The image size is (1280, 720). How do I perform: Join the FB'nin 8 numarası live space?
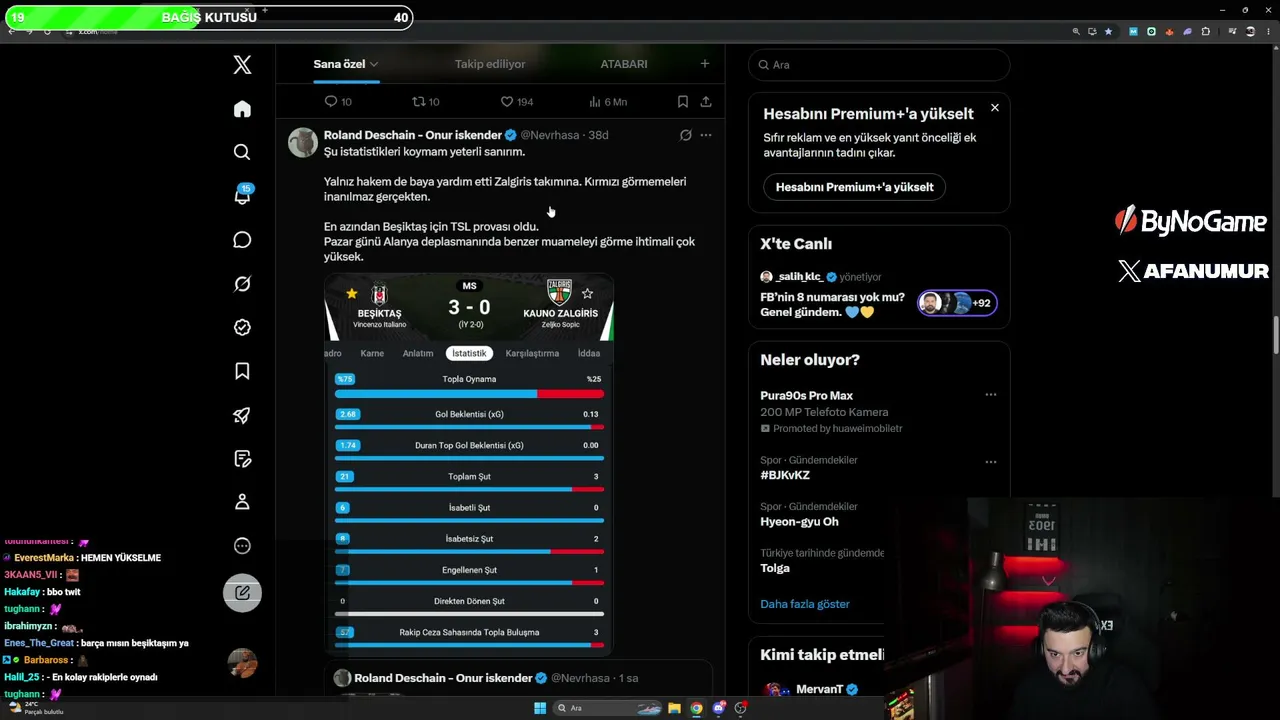(832, 304)
